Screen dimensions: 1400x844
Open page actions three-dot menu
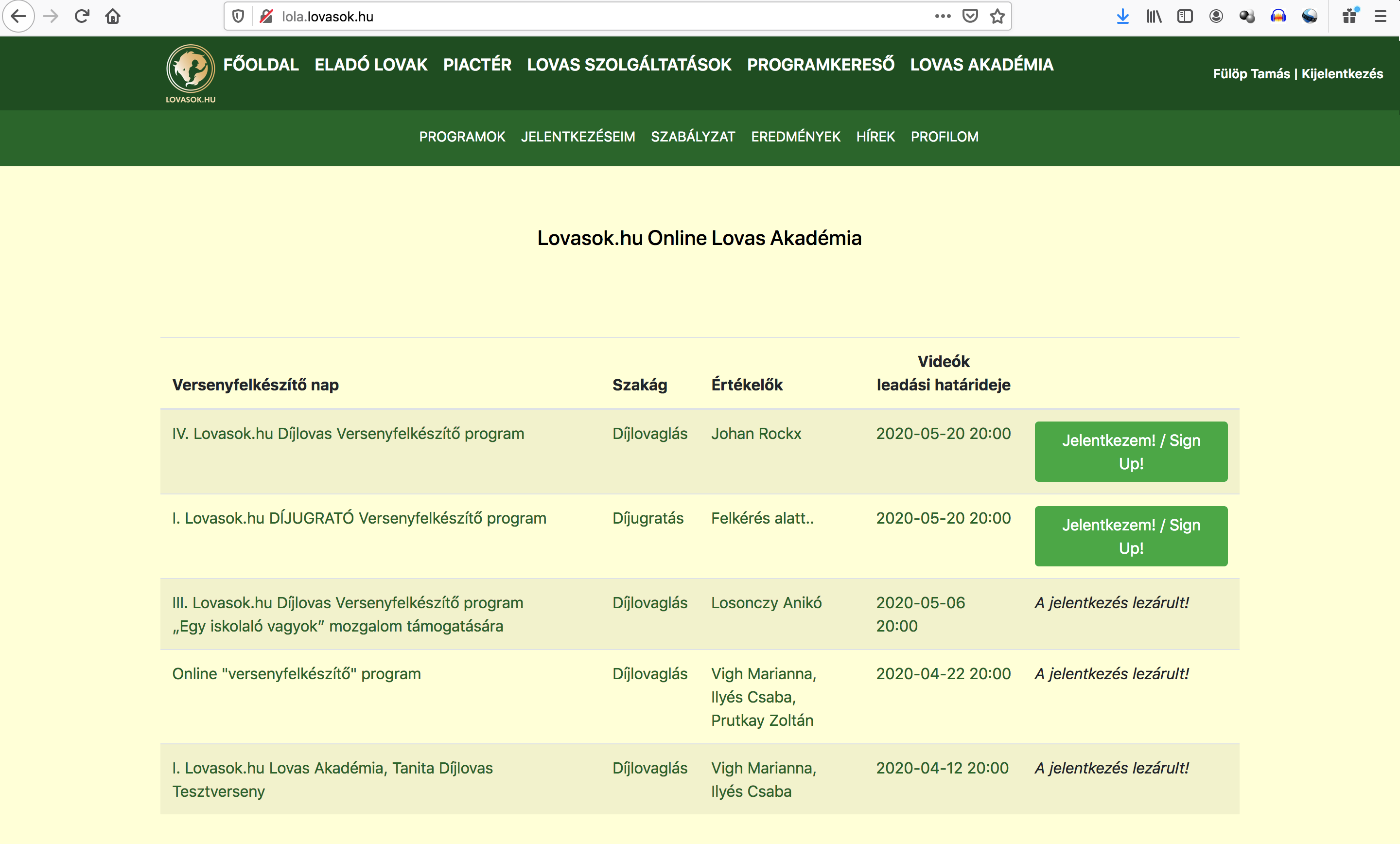coord(943,17)
